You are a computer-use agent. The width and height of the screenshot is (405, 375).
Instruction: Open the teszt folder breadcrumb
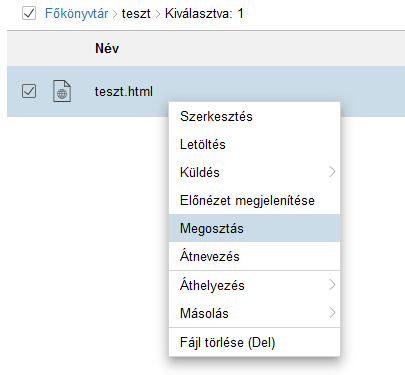tap(136, 14)
